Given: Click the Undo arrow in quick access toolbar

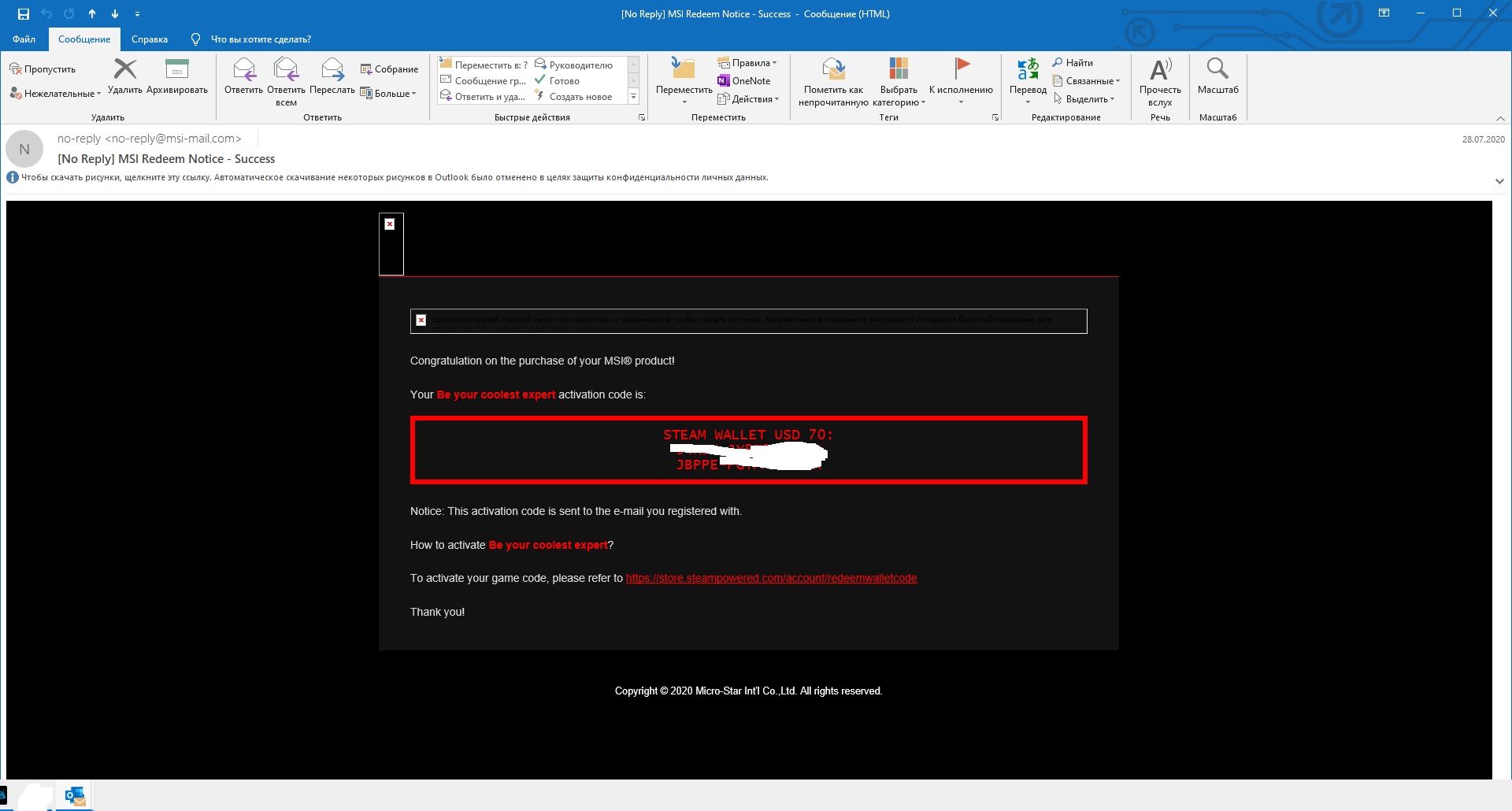Looking at the screenshot, I should tap(46, 13).
